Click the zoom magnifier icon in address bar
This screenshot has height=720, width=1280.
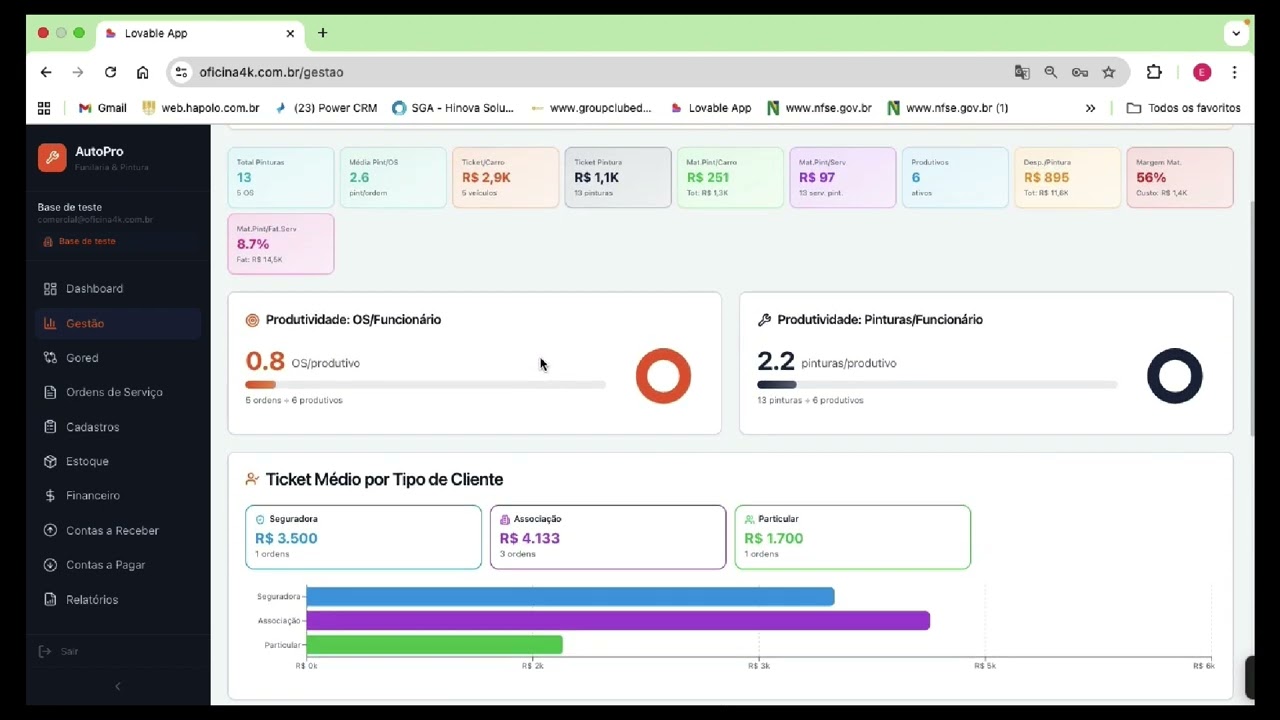pyautogui.click(x=1051, y=72)
